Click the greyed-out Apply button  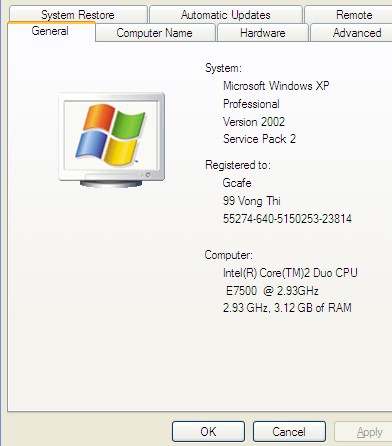coord(363,432)
